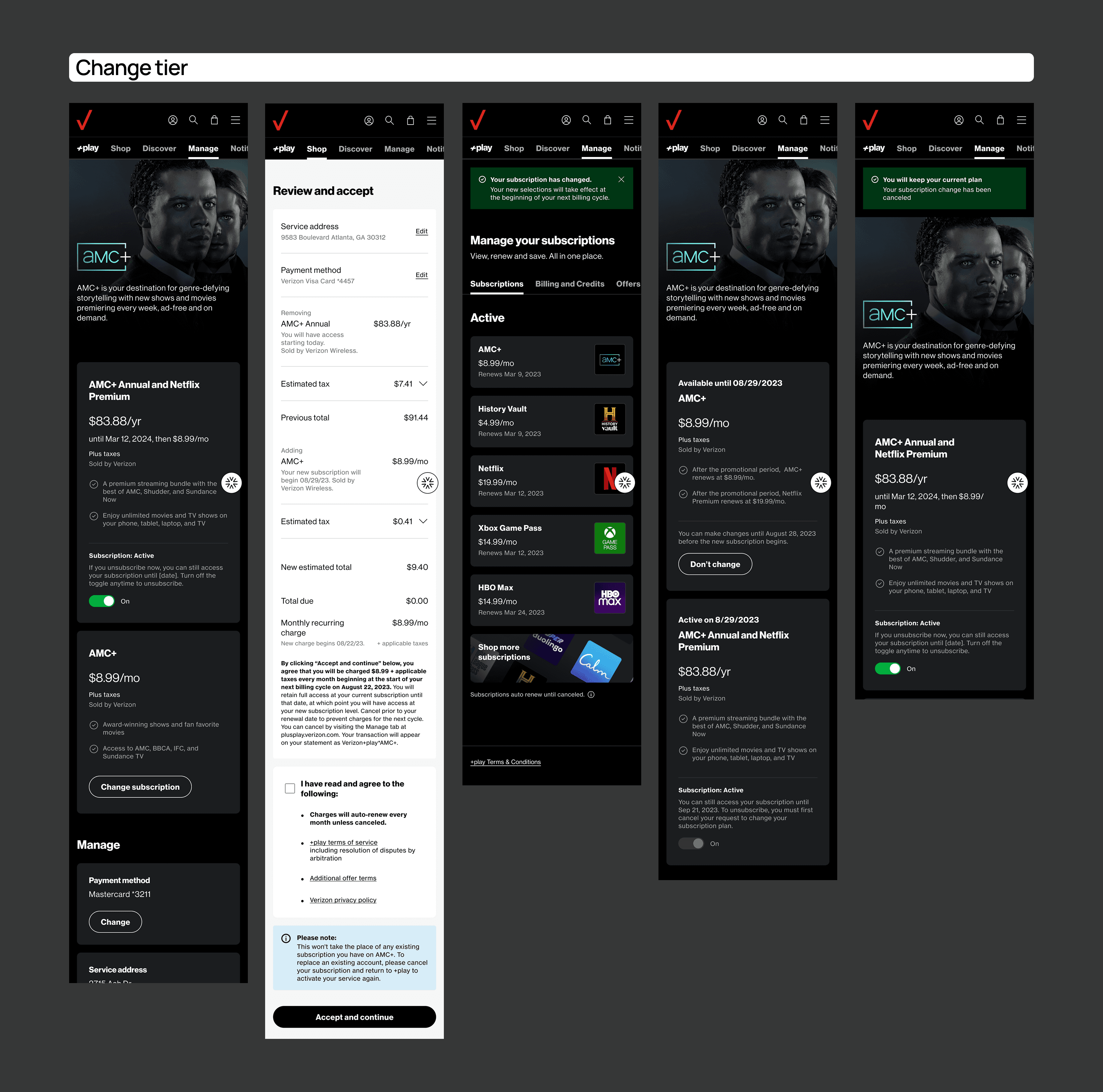The width and height of the screenshot is (1103, 1092).
Task: Click shopping bag icon in third screen
Action: coord(607,120)
